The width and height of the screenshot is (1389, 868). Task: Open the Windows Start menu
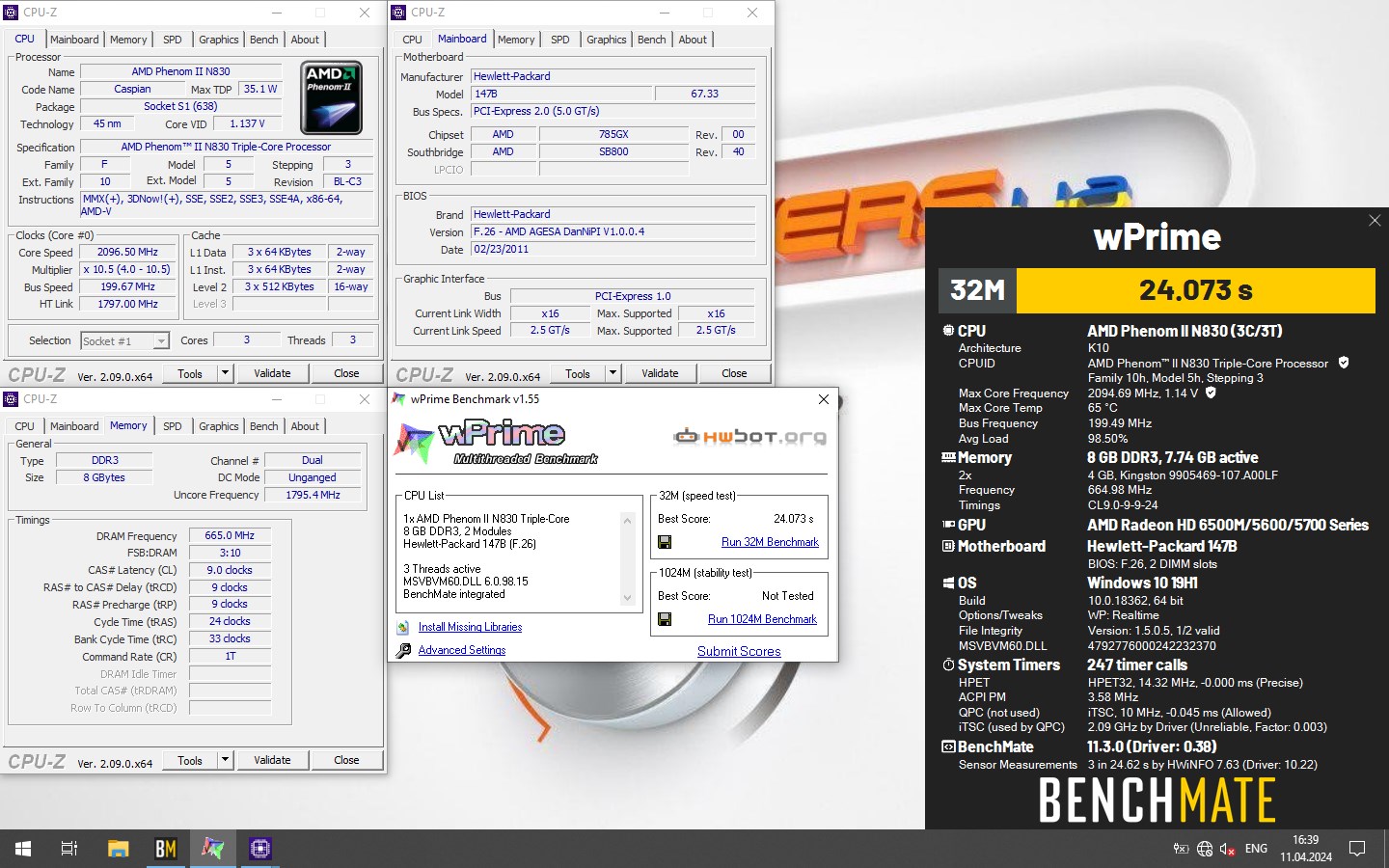point(23,849)
